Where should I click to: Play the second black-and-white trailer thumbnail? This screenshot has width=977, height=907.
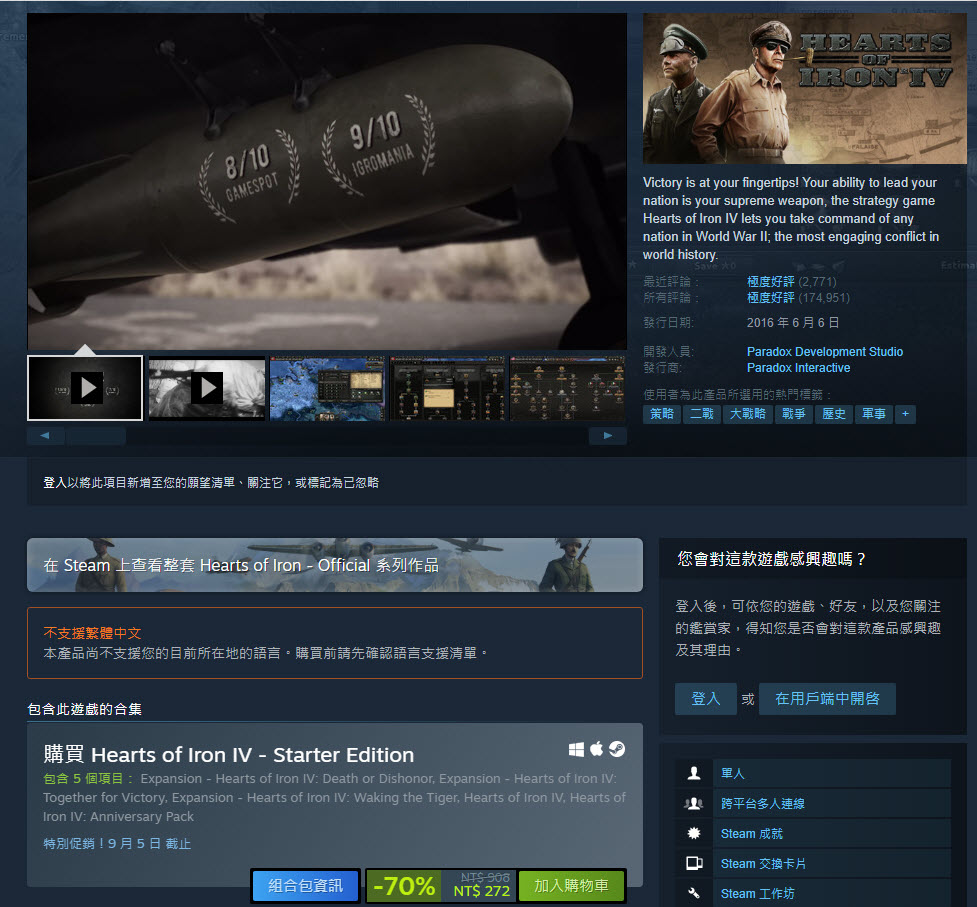pos(207,388)
